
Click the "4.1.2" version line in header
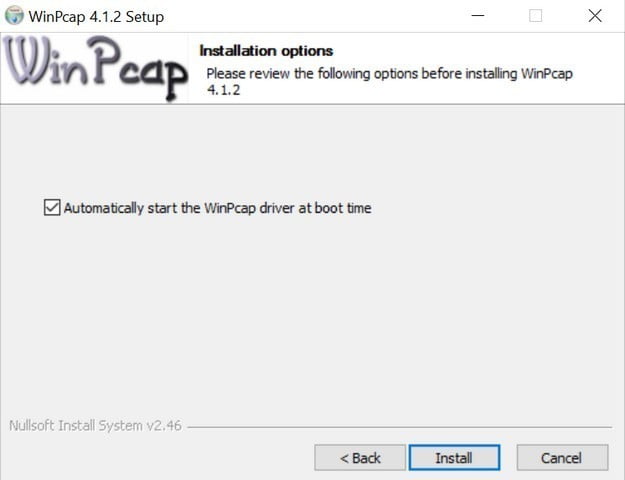pyautogui.click(x=224, y=90)
